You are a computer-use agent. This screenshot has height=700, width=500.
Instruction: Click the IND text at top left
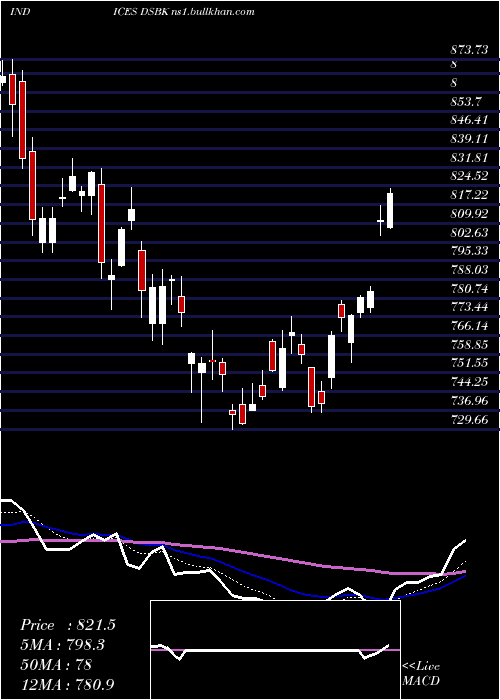coord(20,11)
